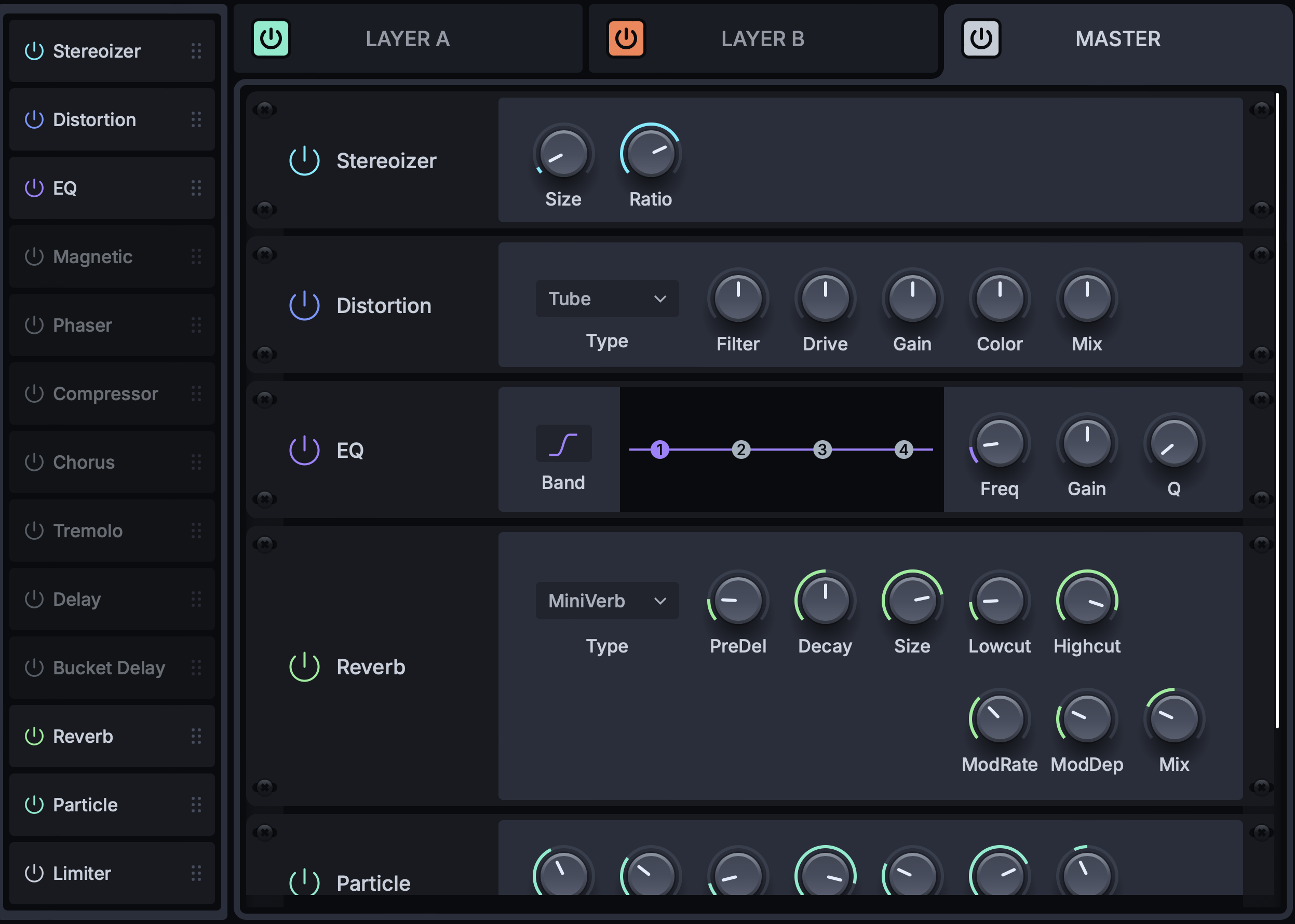Bypass Stereoizer in the effects rack
This screenshot has height=924, width=1295.
tap(304, 160)
